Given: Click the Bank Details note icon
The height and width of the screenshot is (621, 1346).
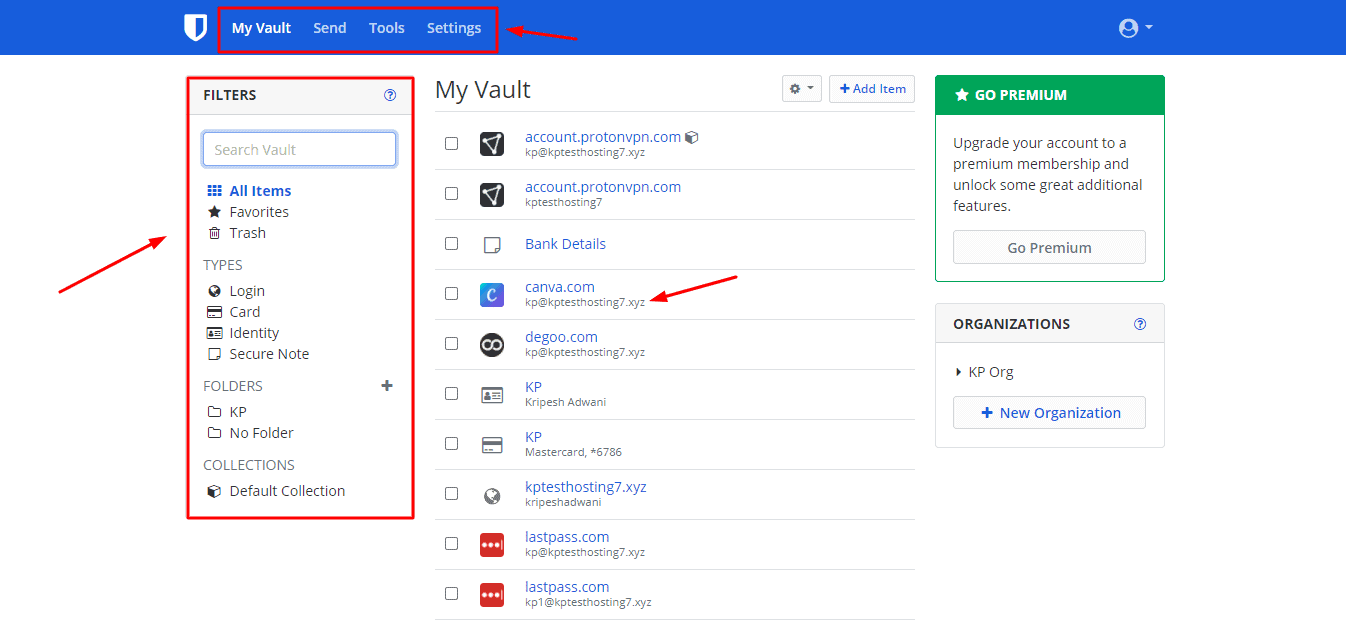Looking at the screenshot, I should tap(491, 244).
